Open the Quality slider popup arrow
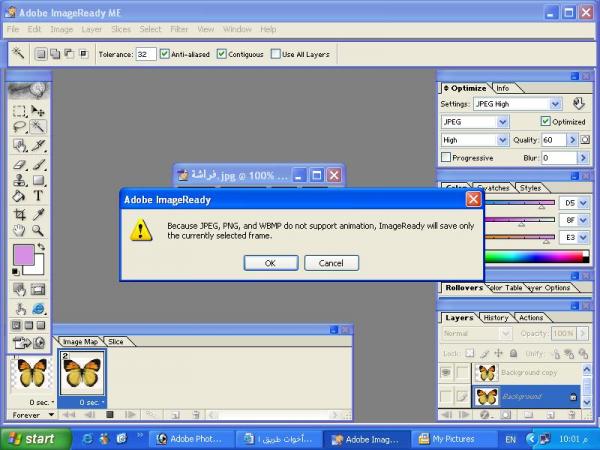The image size is (600, 450). point(572,140)
